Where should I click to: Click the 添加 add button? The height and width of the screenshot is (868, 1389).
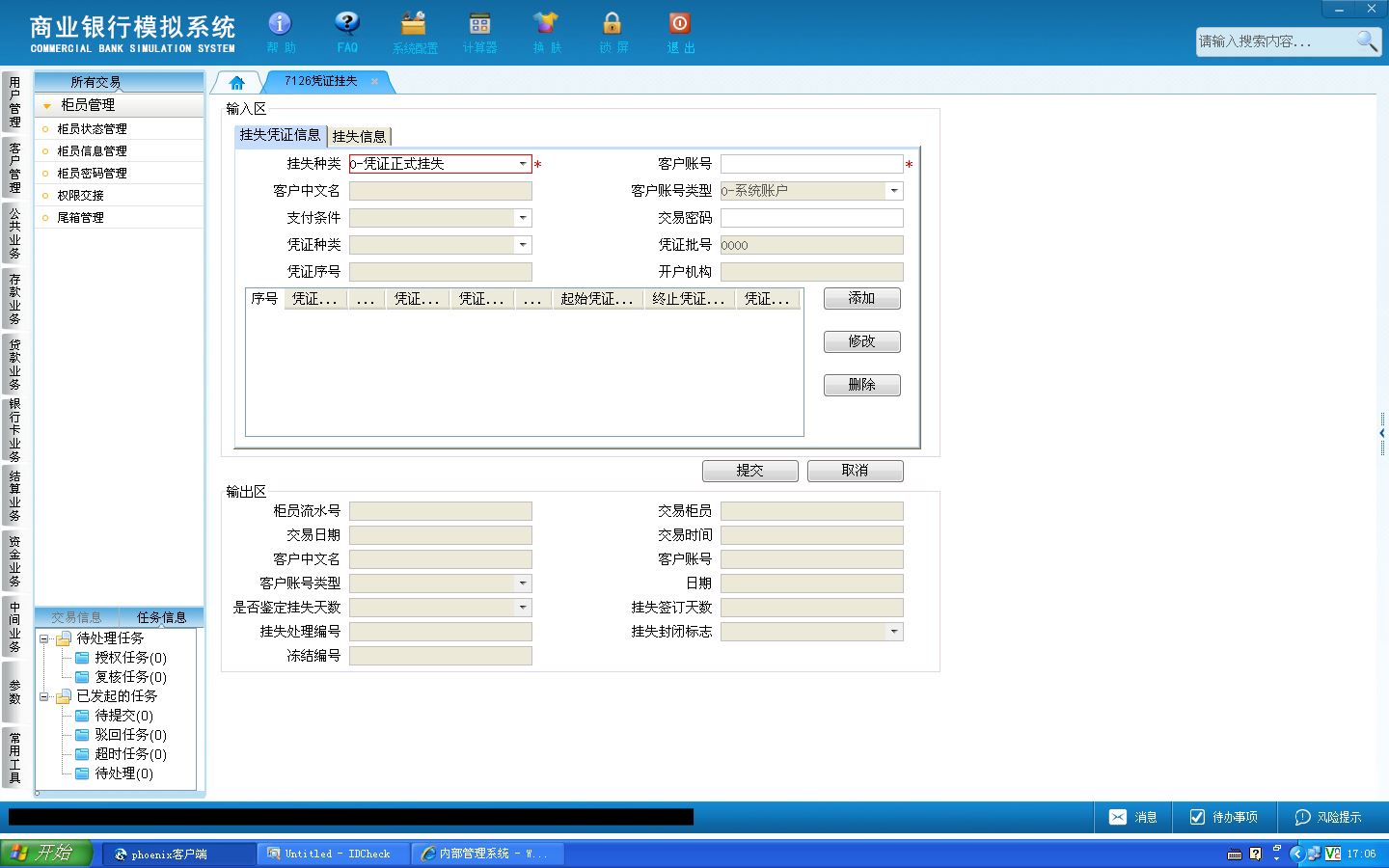(x=862, y=299)
